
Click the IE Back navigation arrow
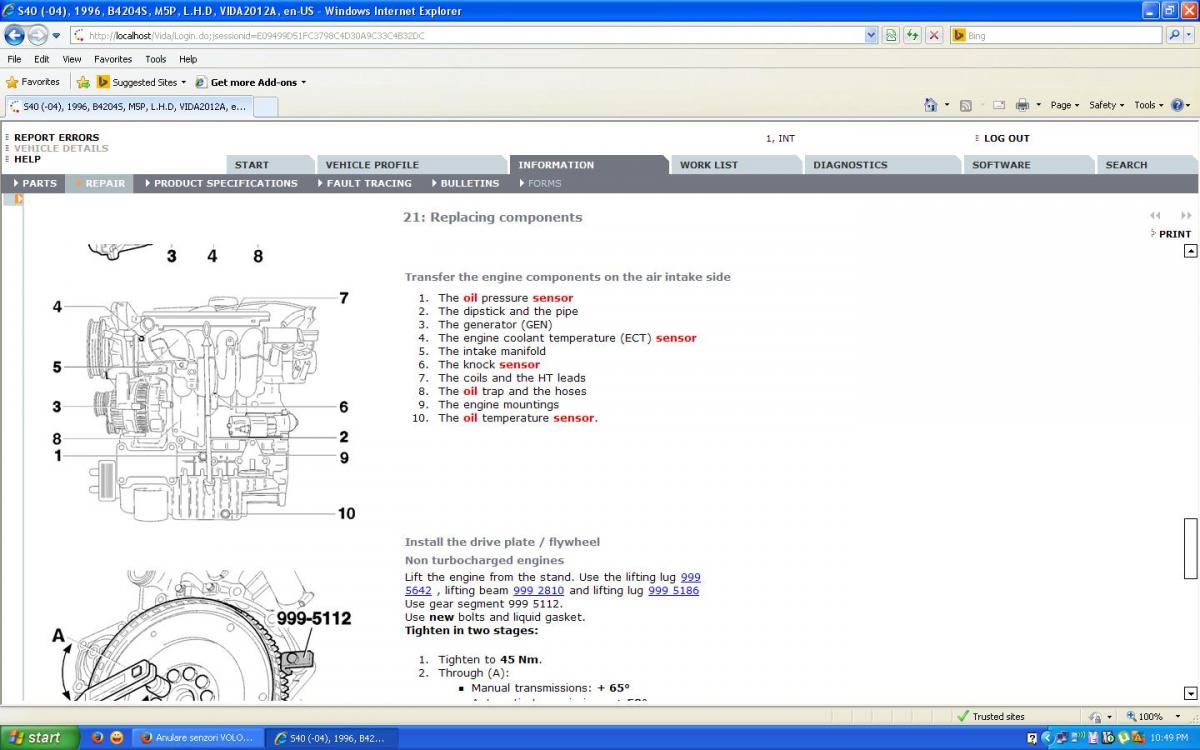[x=15, y=35]
